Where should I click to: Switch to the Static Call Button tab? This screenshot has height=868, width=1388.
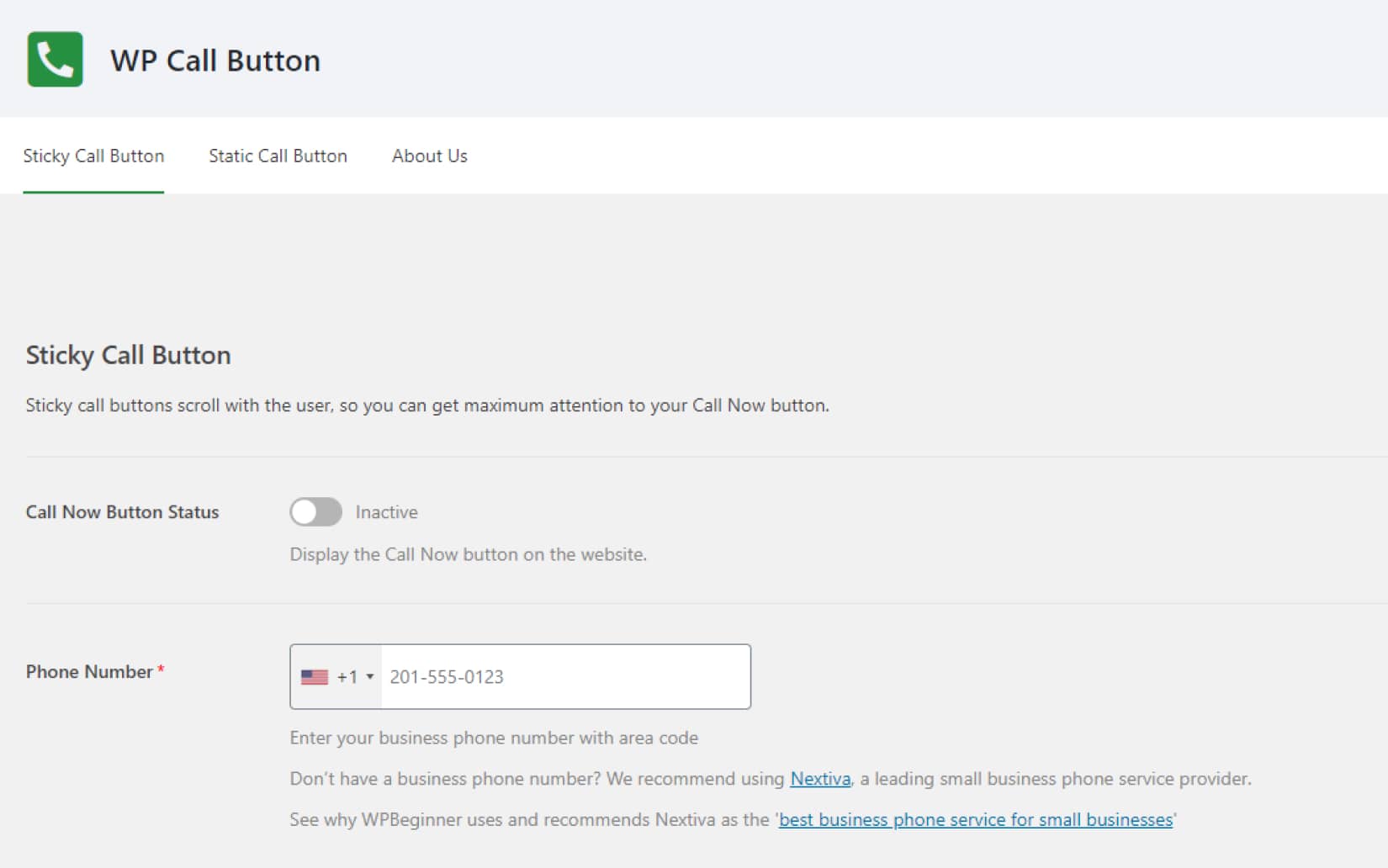[278, 156]
